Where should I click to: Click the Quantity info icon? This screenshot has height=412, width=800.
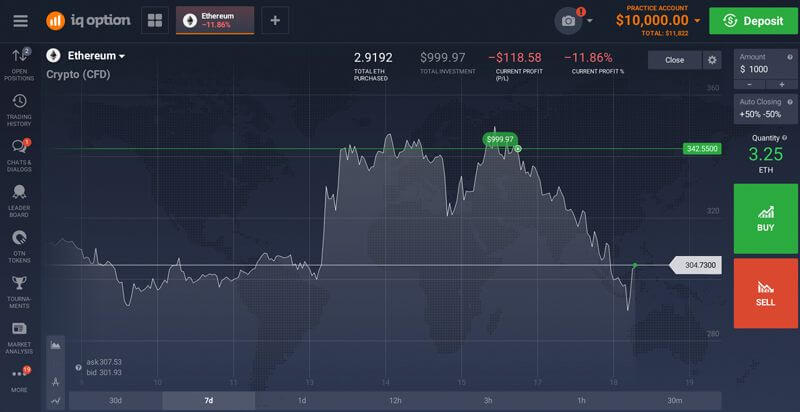tap(784, 138)
